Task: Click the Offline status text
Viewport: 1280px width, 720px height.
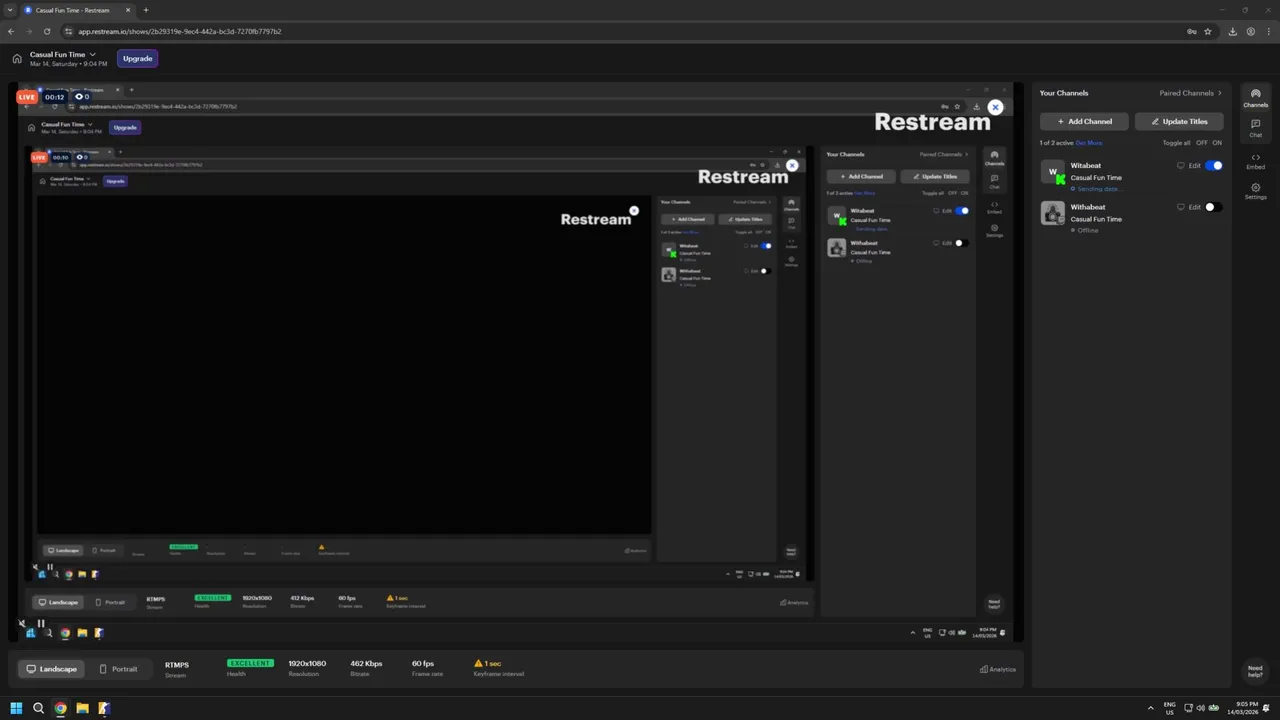Action: coord(1087,230)
